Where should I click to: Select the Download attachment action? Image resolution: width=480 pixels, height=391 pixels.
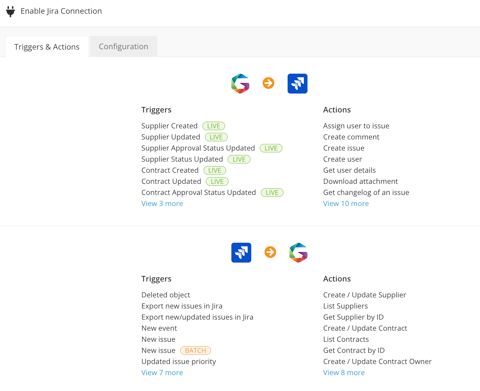[x=360, y=181]
